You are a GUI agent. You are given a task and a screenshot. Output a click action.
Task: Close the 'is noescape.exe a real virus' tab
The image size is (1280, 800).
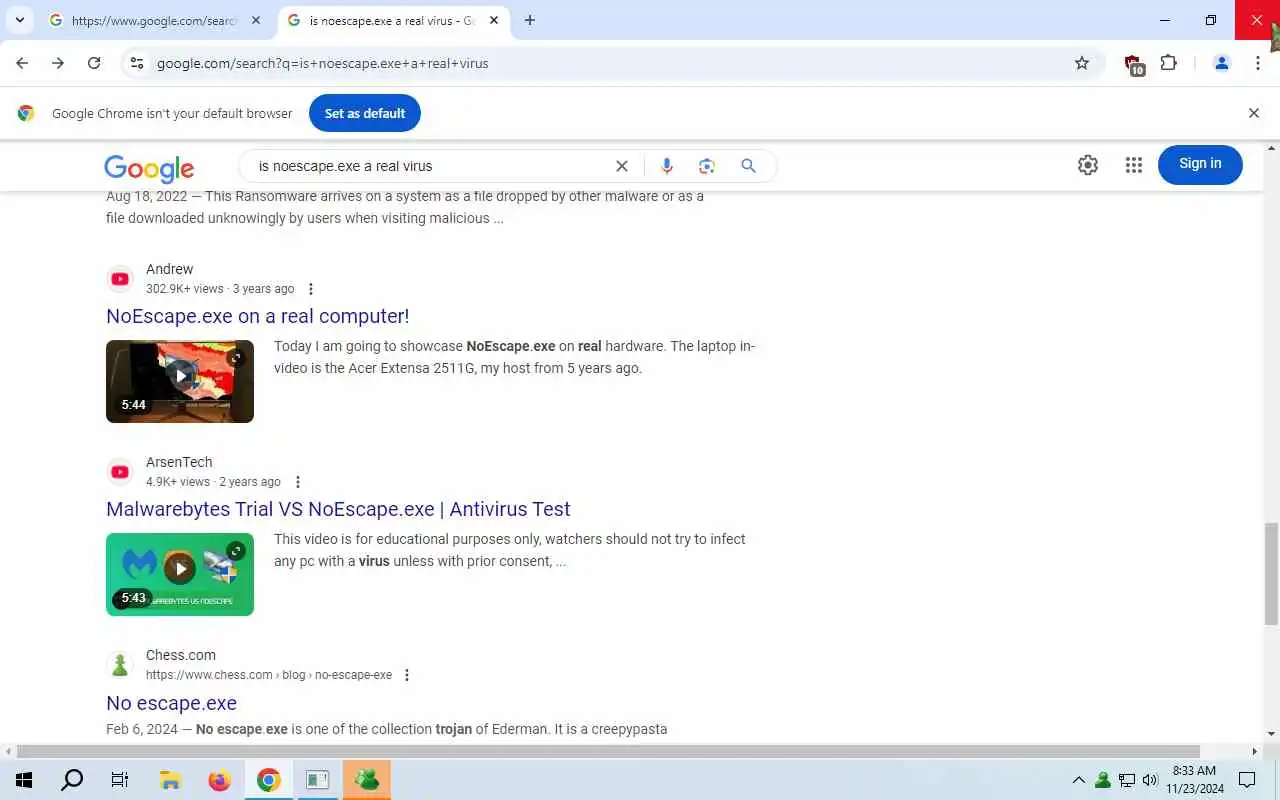pyautogui.click(x=494, y=20)
